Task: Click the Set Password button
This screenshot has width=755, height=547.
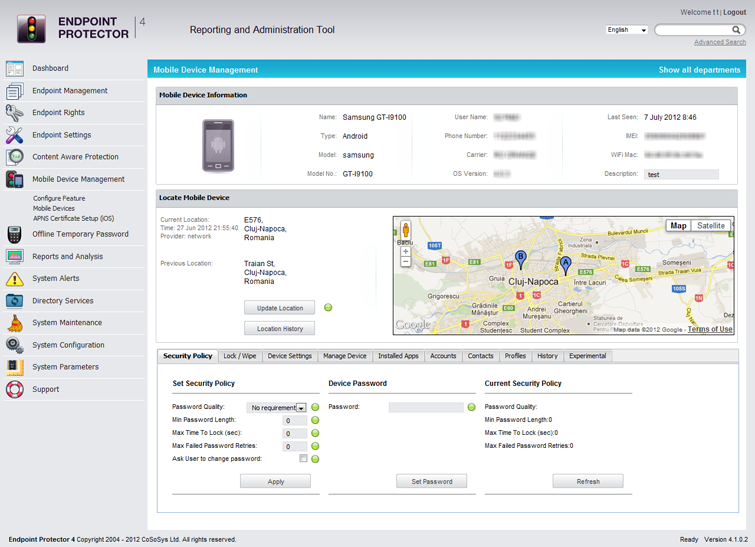Action: (x=431, y=482)
